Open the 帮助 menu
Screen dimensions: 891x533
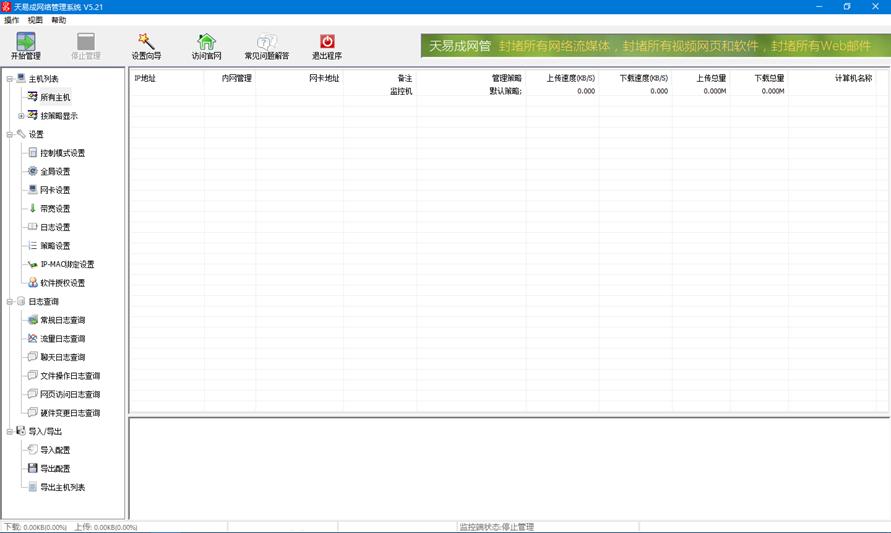[x=59, y=20]
